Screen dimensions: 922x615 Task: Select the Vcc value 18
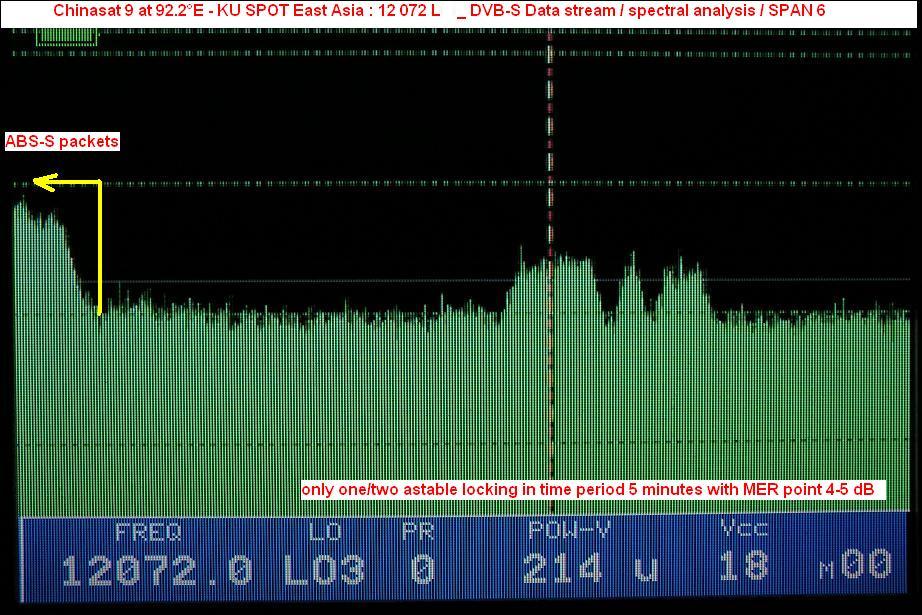pyautogui.click(x=744, y=570)
